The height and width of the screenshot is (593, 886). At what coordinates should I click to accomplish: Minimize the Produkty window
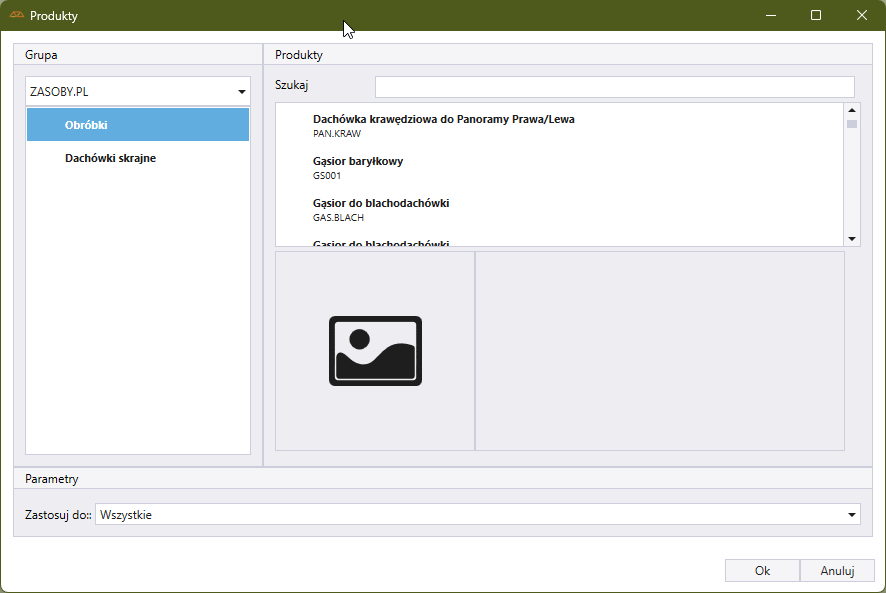[771, 16]
